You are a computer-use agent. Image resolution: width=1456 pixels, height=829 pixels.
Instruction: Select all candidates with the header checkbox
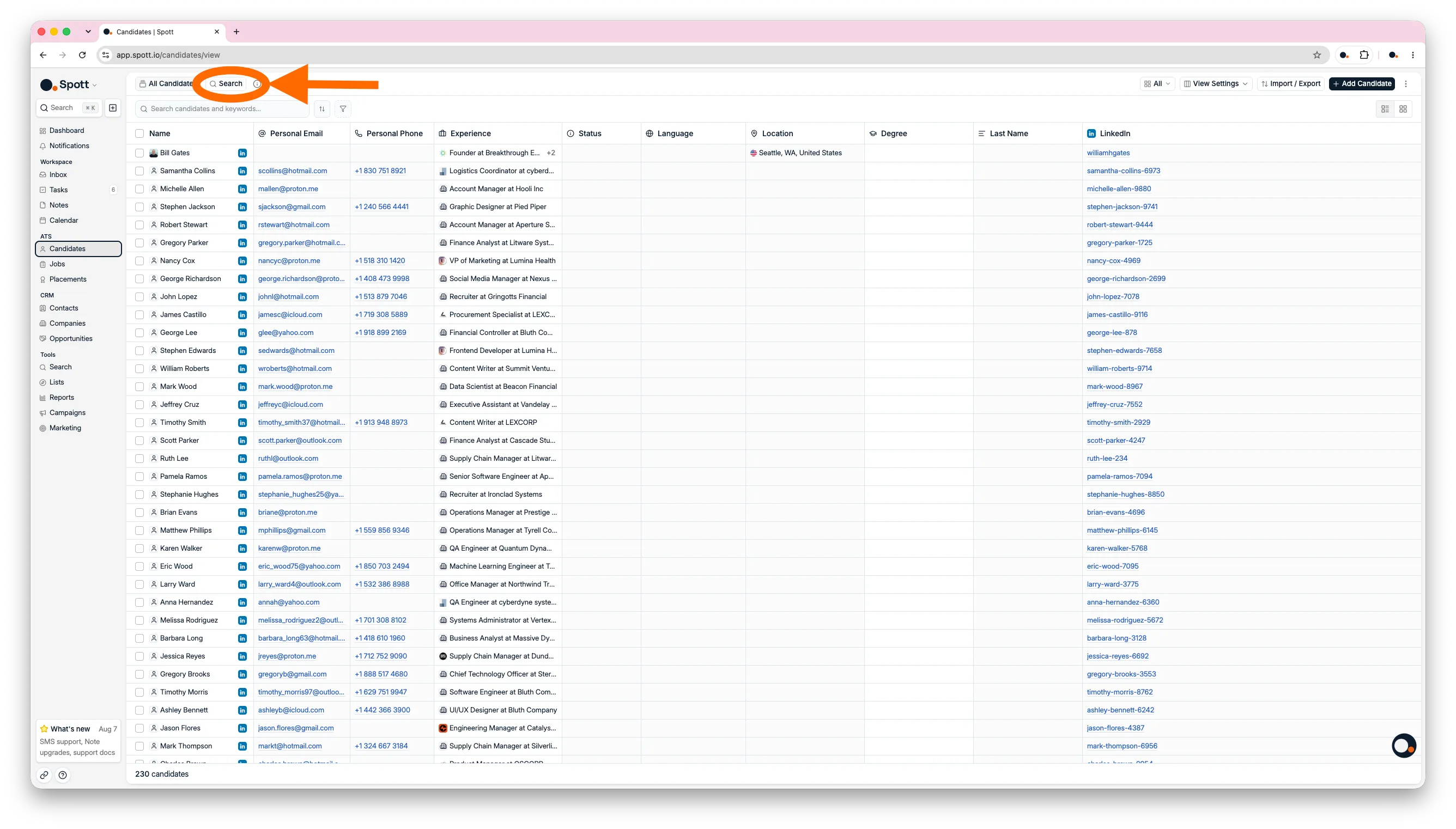(139, 134)
